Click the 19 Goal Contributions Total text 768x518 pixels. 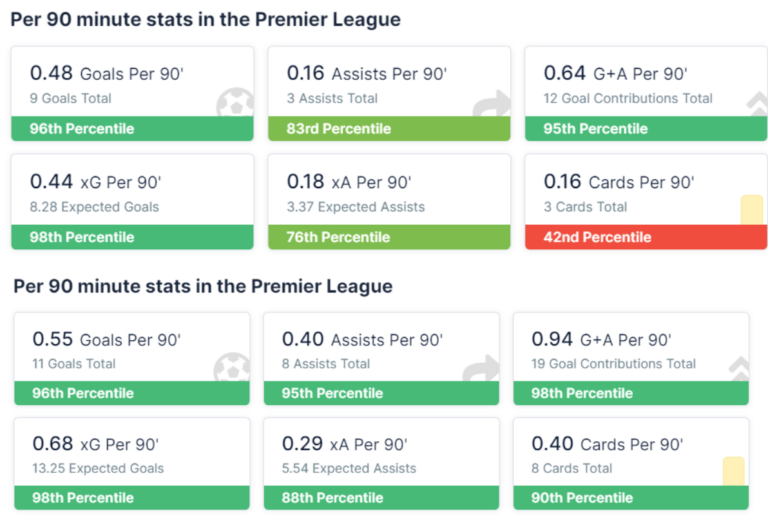613,364
